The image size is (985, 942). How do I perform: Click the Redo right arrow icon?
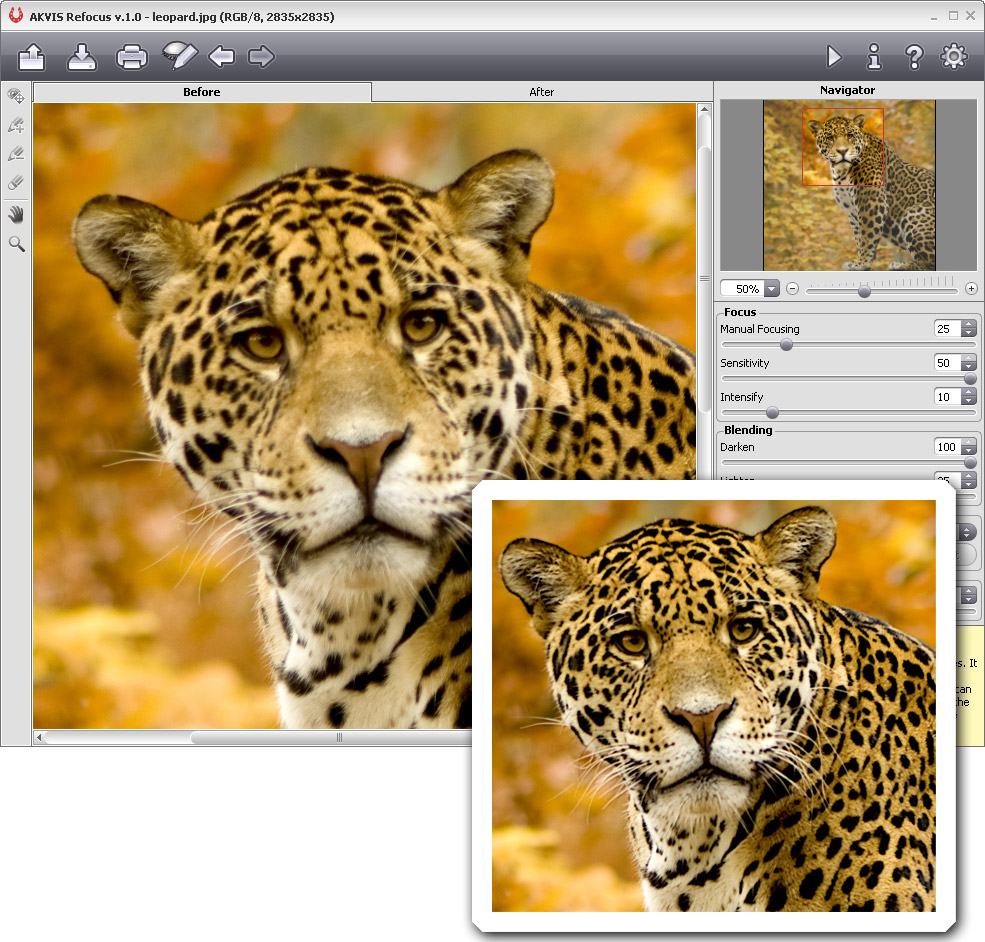[261, 57]
